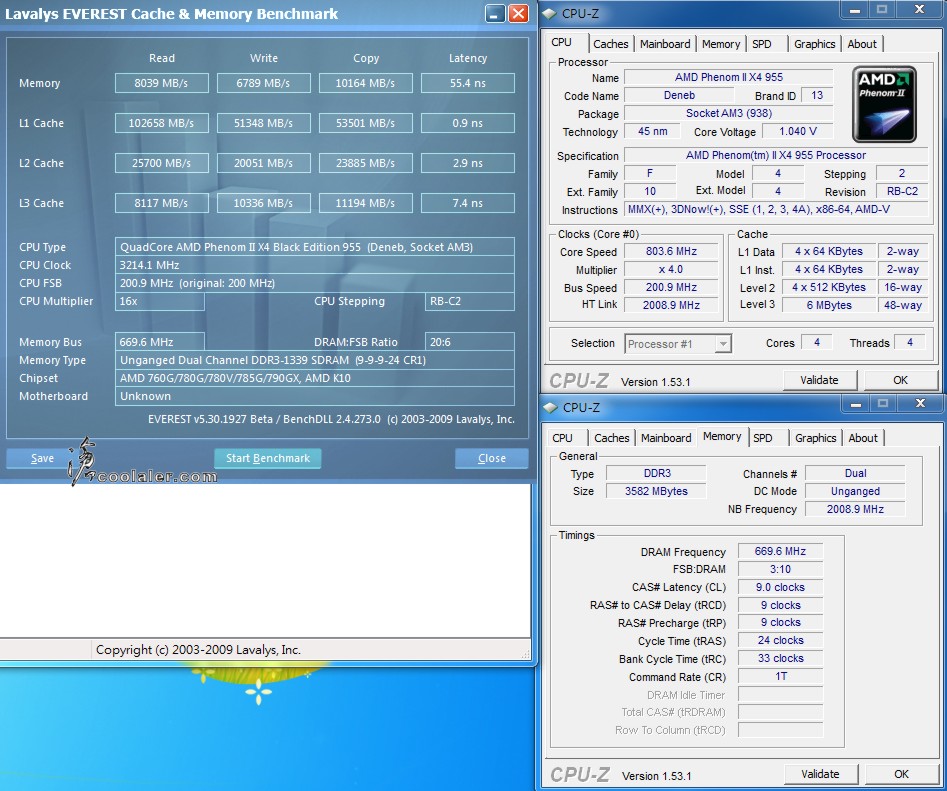Switch to Mainboard tab in bottom CPU-Z window

click(x=666, y=438)
